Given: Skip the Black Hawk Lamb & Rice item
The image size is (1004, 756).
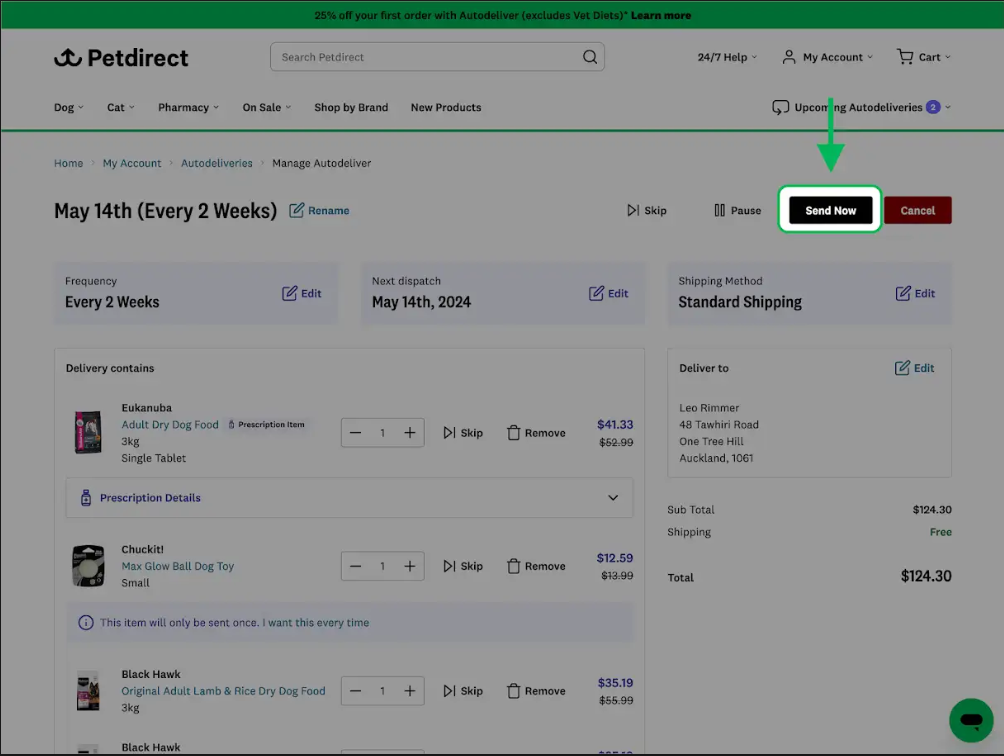Looking at the screenshot, I should pos(463,691).
